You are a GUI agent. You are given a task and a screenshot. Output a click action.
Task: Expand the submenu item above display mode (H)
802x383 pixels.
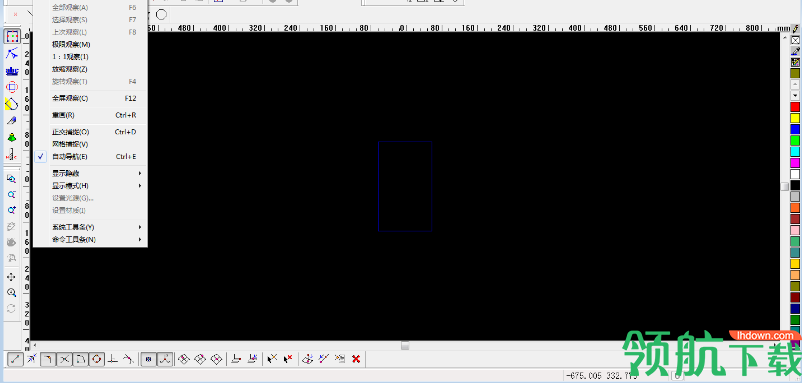[90, 173]
